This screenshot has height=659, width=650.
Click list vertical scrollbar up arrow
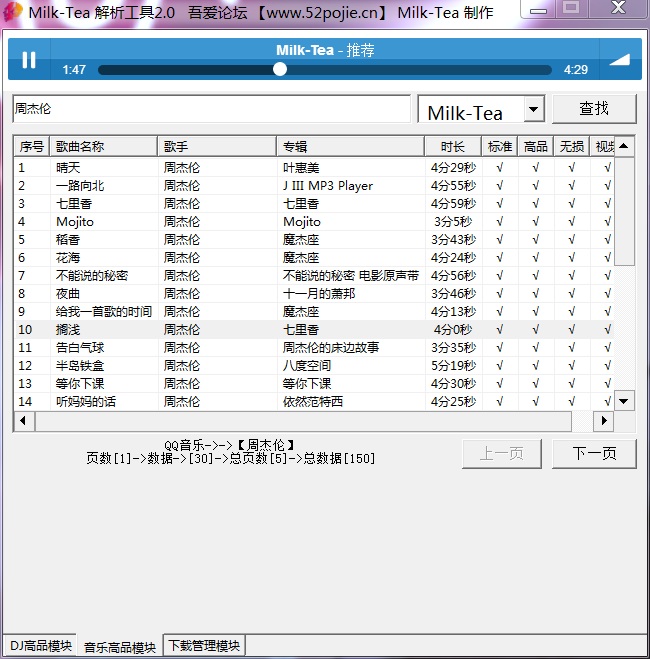click(x=624, y=146)
